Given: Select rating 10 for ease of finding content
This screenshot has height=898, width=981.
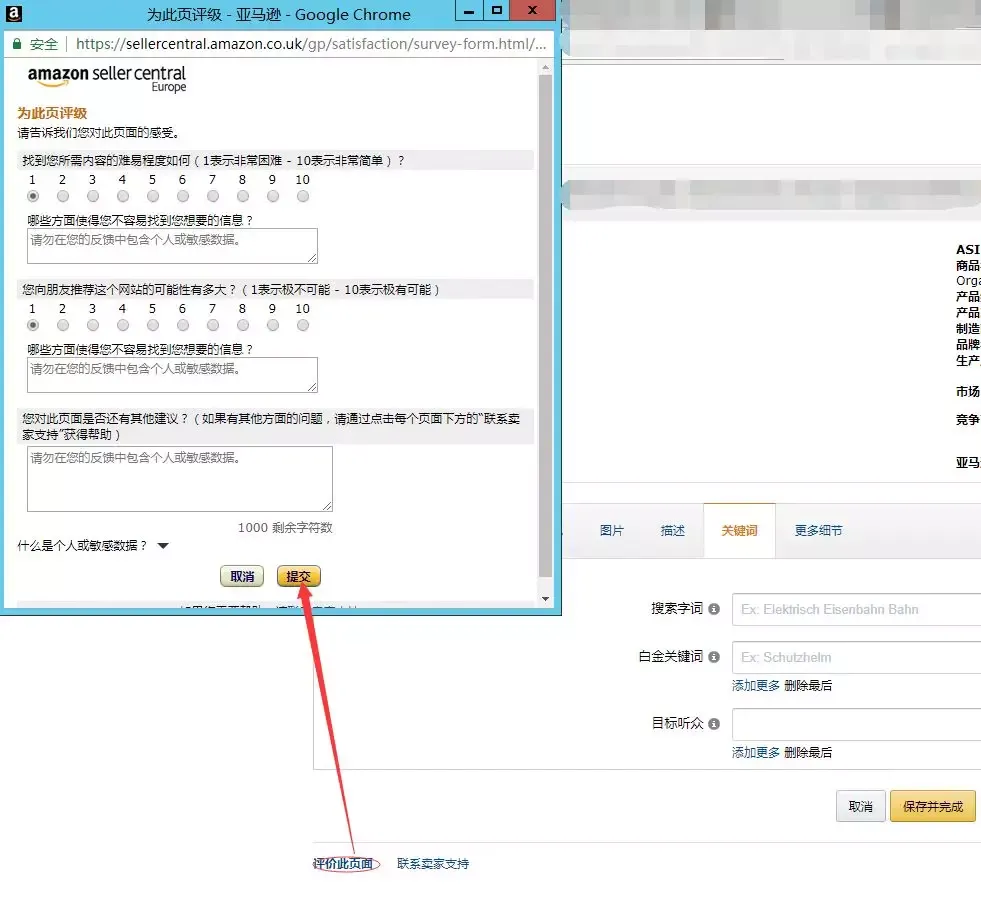Looking at the screenshot, I should click(x=303, y=196).
